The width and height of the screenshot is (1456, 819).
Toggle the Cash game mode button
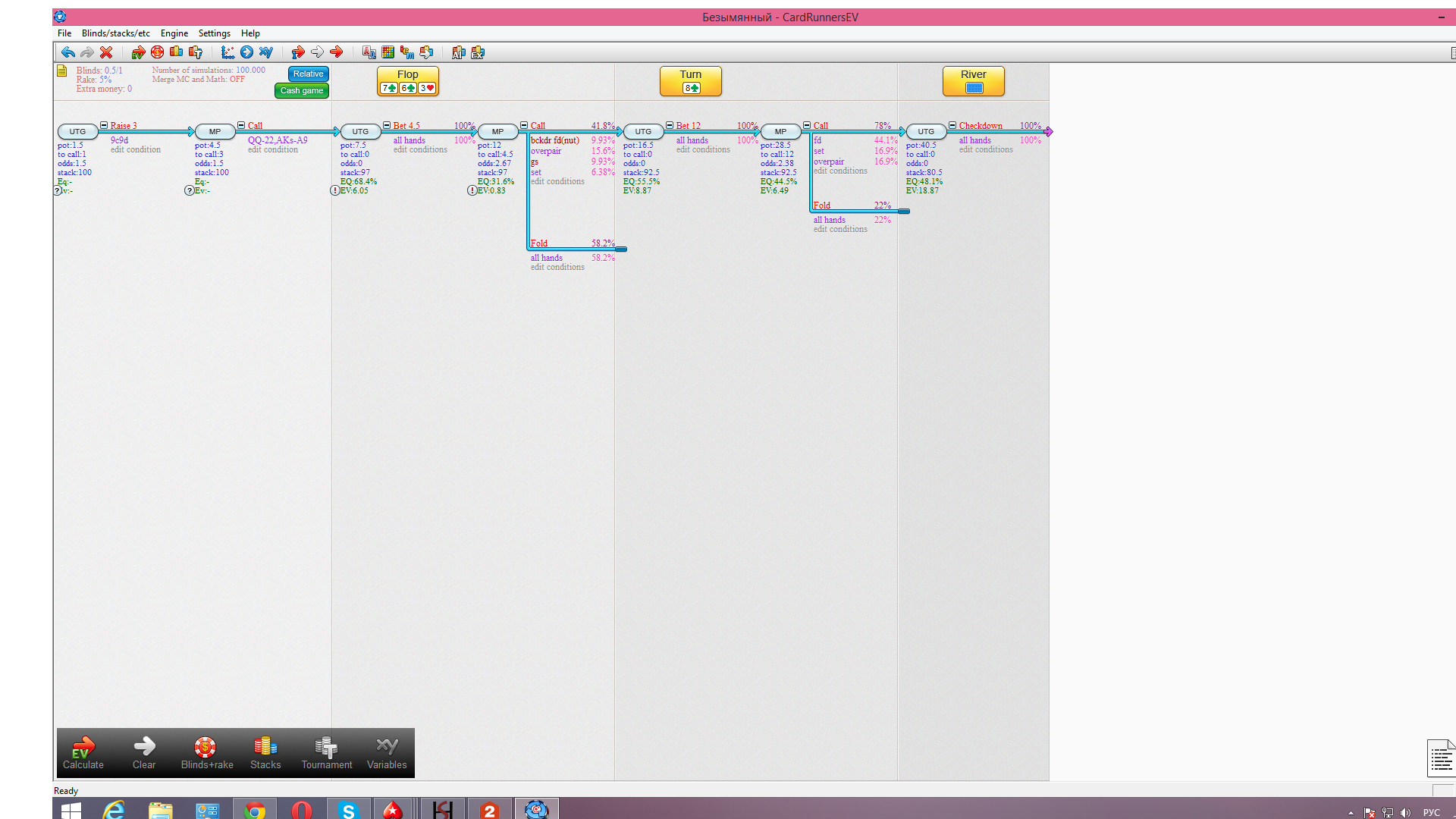(x=302, y=90)
